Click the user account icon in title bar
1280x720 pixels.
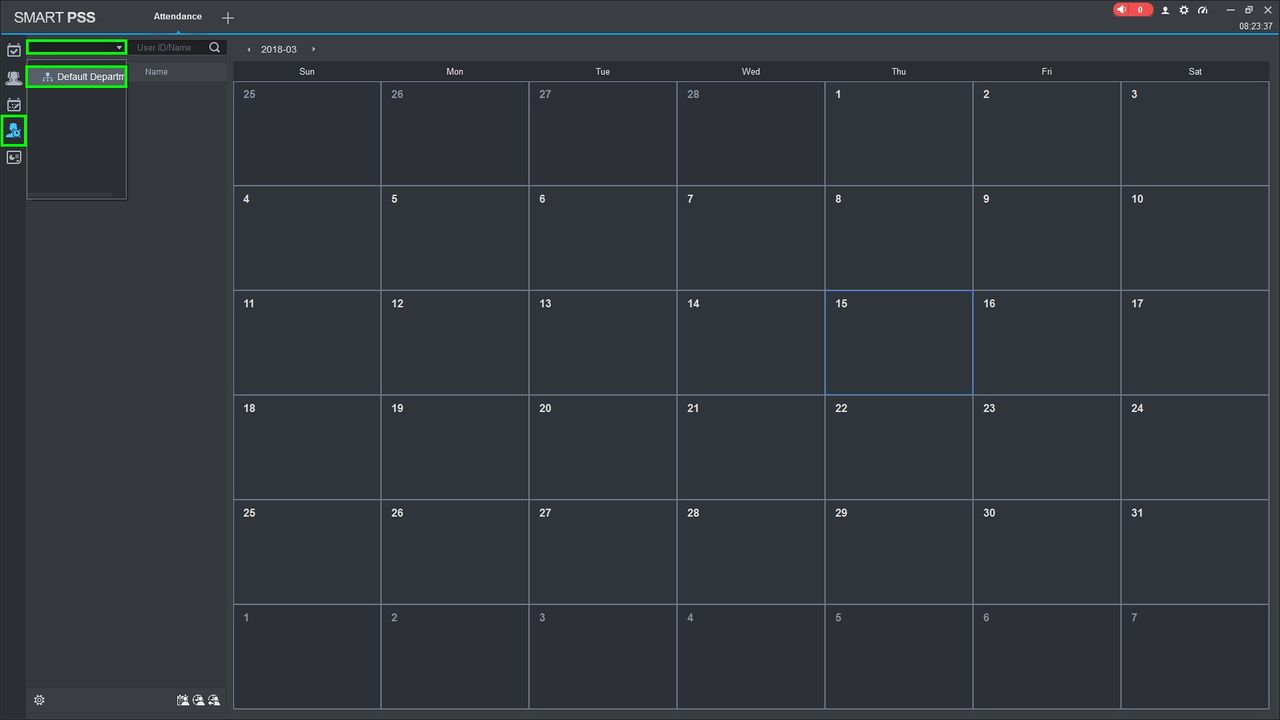[1165, 10]
